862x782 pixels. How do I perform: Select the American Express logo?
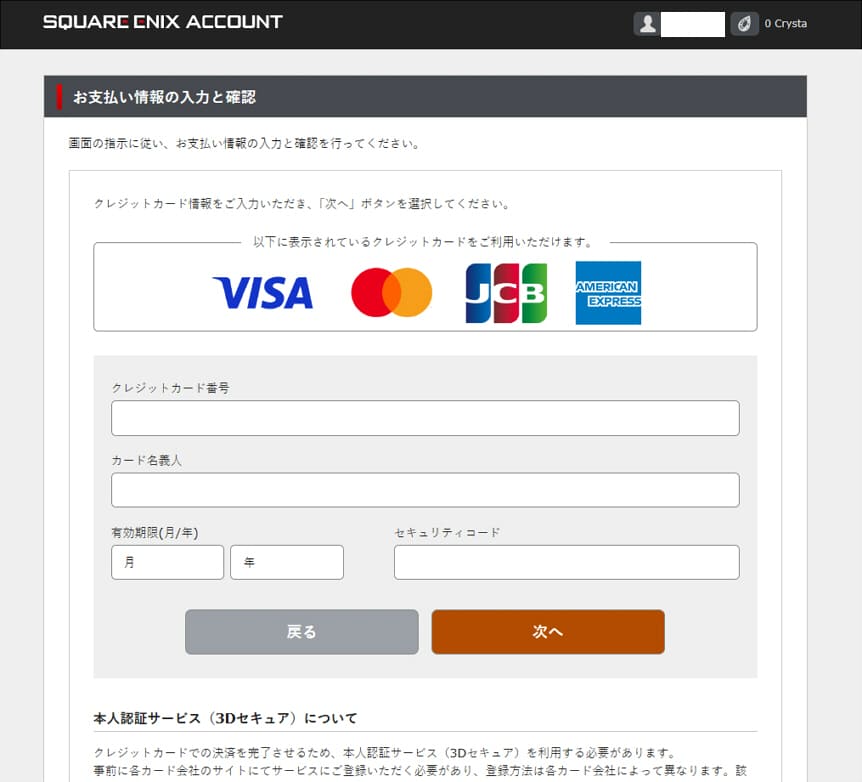tap(609, 293)
